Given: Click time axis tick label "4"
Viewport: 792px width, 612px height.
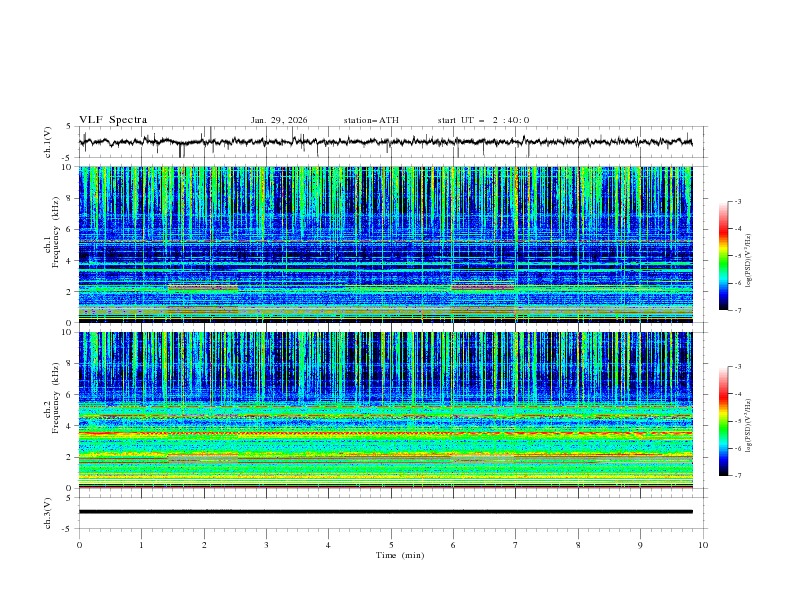Looking at the screenshot, I should [x=328, y=545].
